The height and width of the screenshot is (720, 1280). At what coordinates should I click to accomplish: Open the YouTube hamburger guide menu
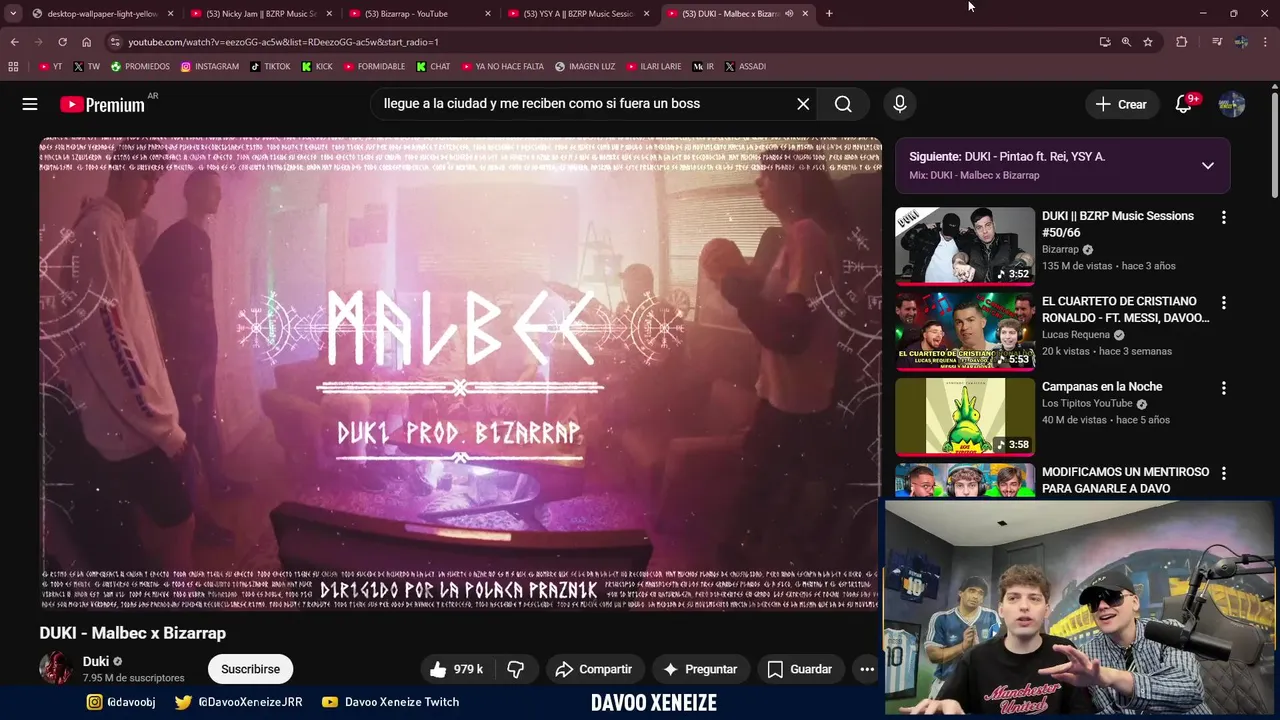30,104
